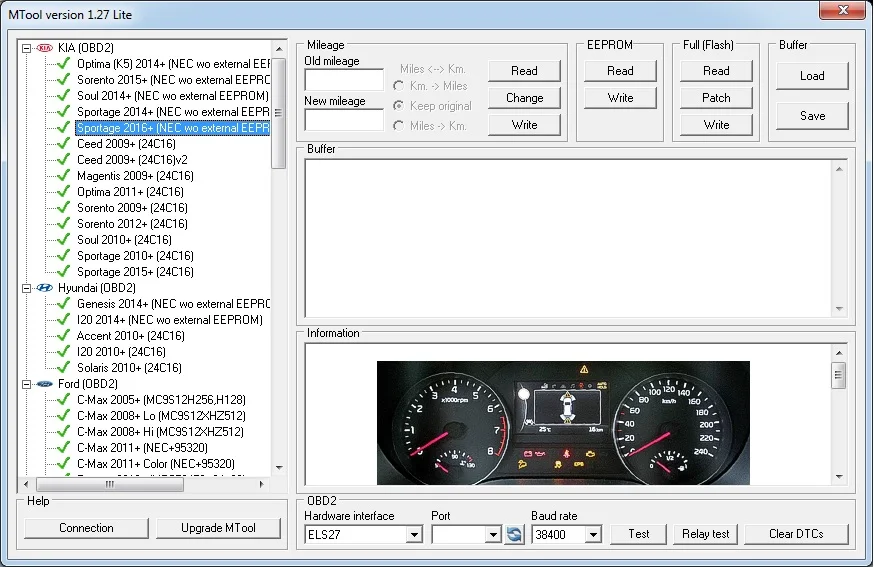This screenshot has height=567, width=874.
Task: Select C-Max 2011+ Color tree entry
Action: coord(155,464)
